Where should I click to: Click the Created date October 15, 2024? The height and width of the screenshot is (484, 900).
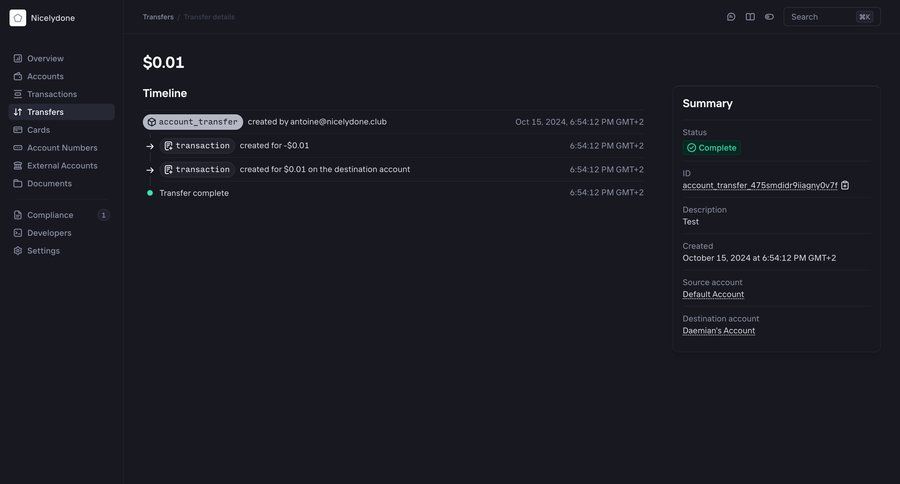[x=759, y=258]
